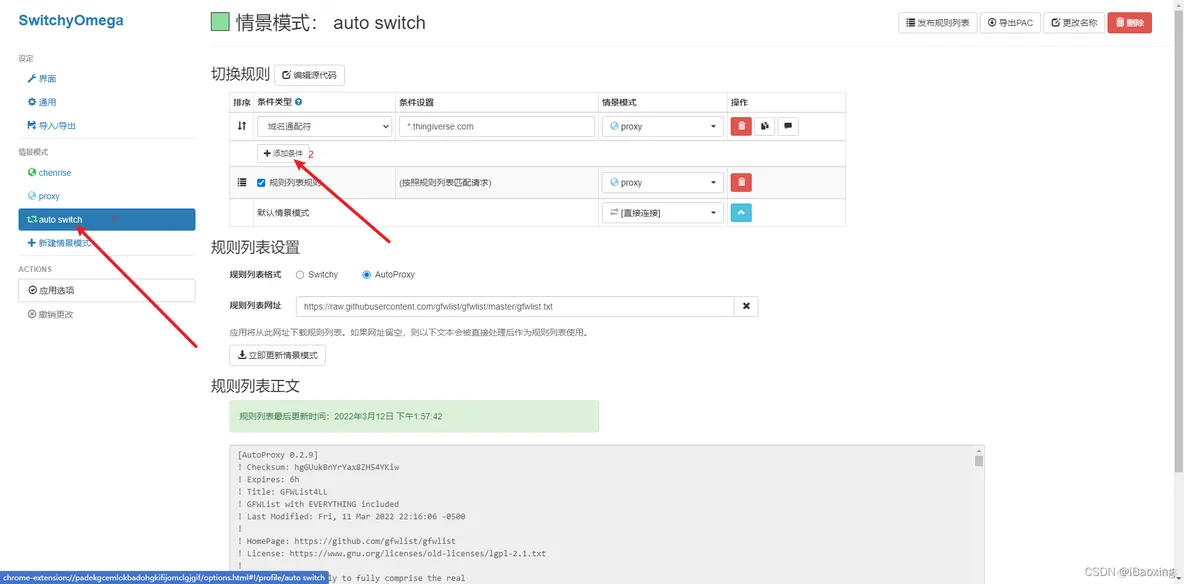The height and width of the screenshot is (584, 1184).
Task: Click 应用选项 to apply changes
Action: 107,290
